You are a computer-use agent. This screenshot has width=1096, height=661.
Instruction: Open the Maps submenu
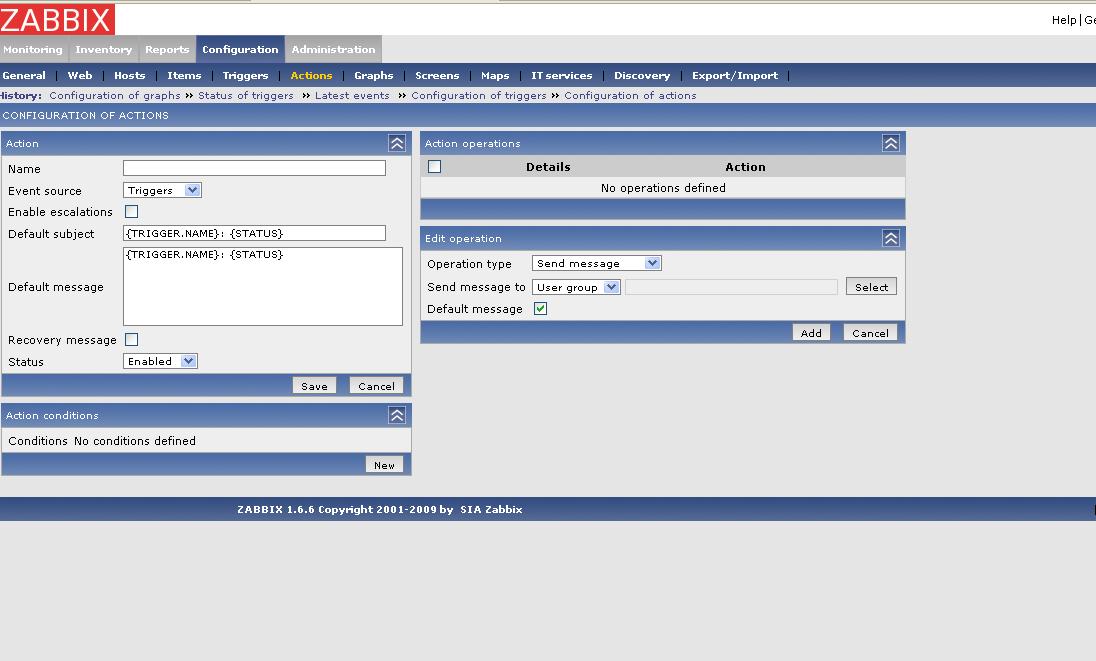click(x=495, y=75)
